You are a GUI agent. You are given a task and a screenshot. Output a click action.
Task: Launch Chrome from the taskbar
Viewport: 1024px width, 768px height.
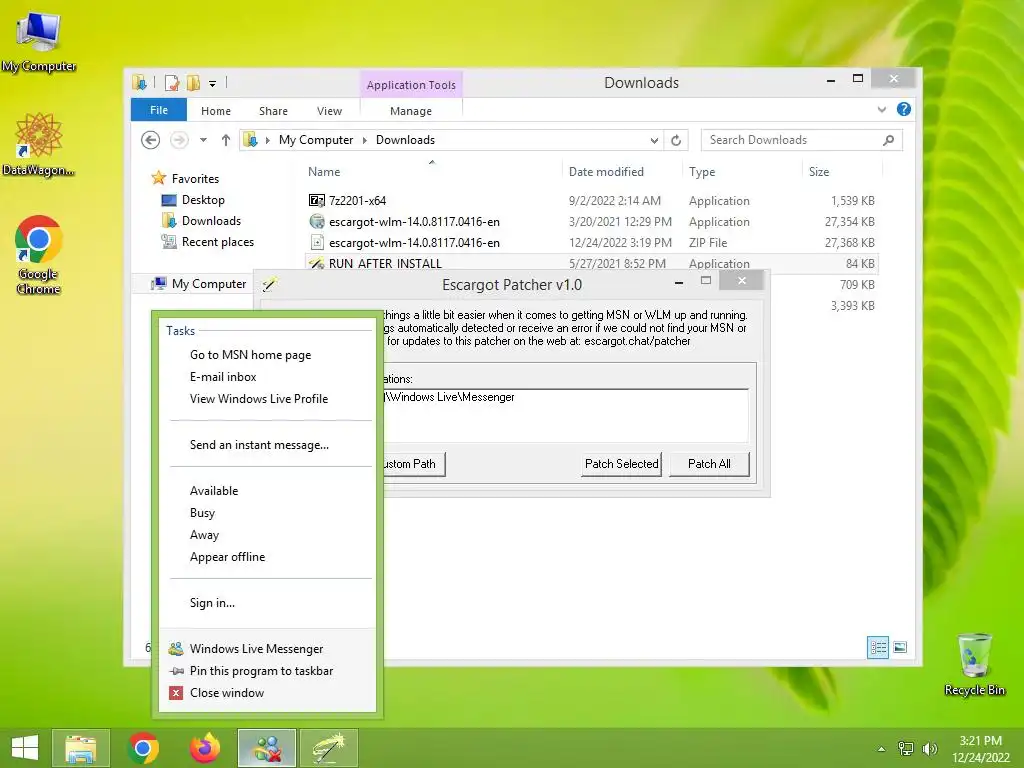click(144, 748)
